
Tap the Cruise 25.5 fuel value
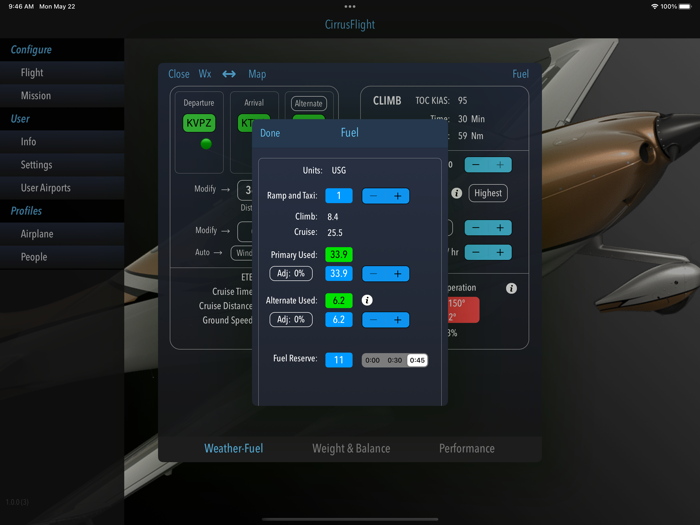(x=335, y=233)
